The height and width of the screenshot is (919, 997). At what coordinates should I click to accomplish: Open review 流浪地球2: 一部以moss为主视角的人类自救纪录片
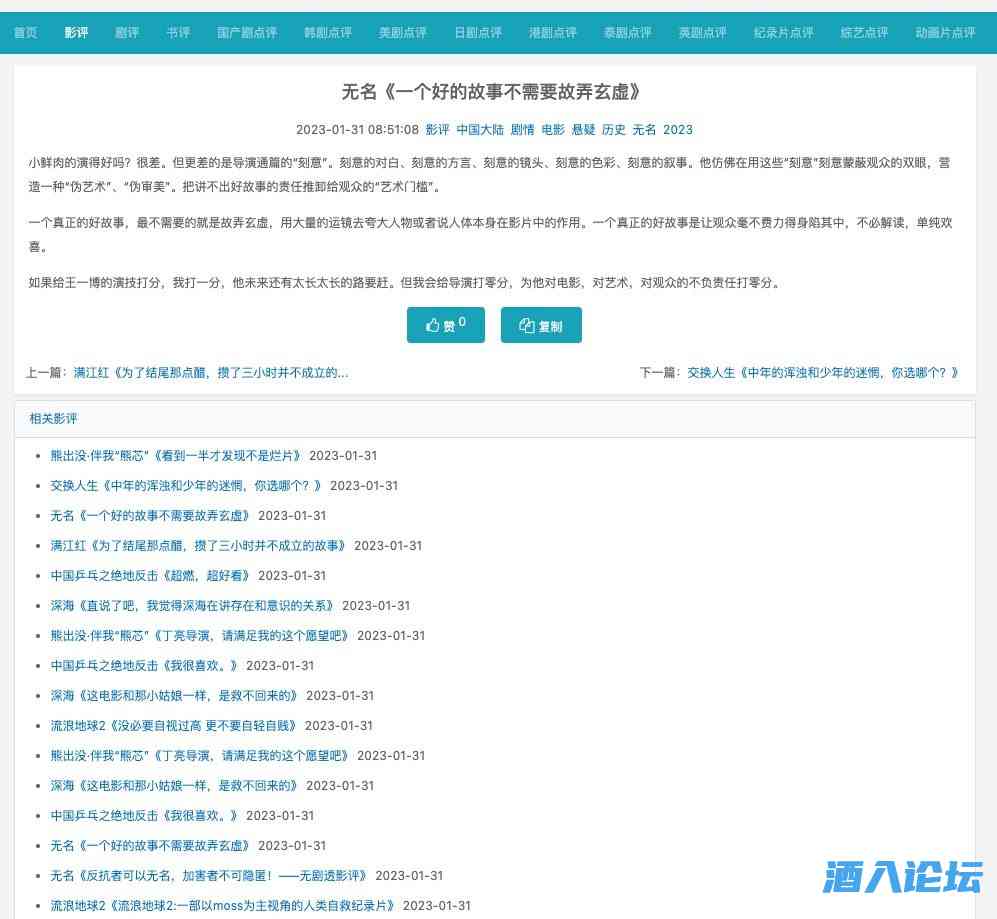[223, 905]
